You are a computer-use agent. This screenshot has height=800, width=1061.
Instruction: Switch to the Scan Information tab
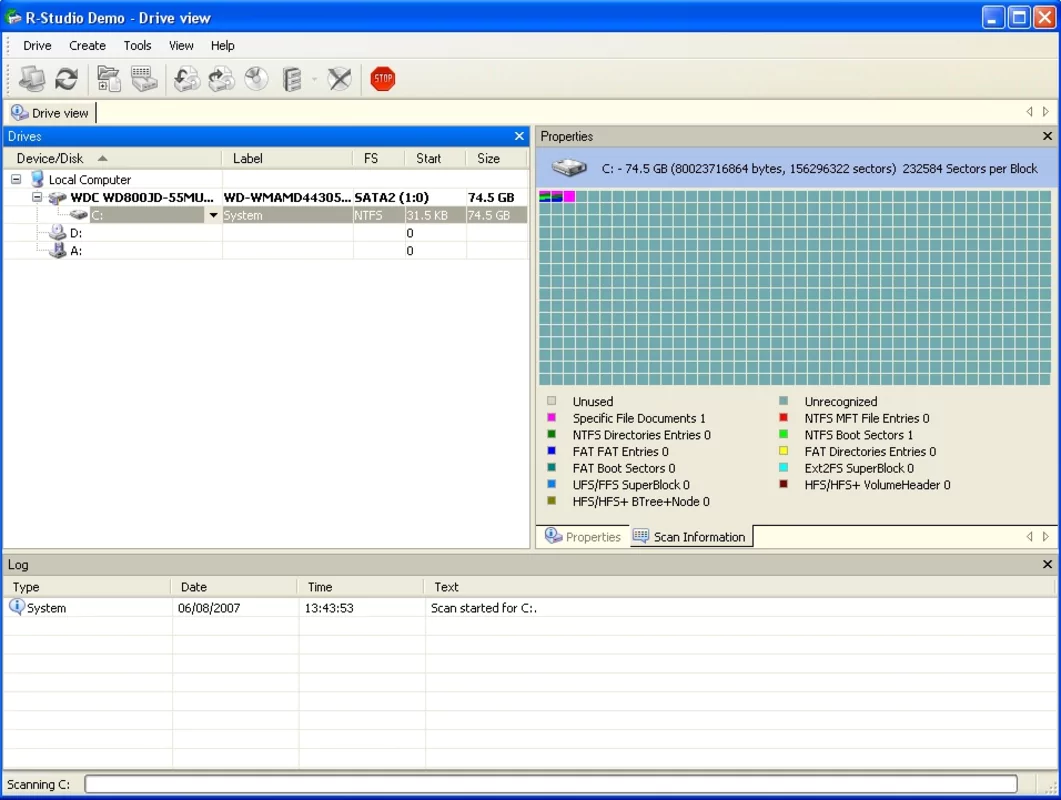[689, 536]
